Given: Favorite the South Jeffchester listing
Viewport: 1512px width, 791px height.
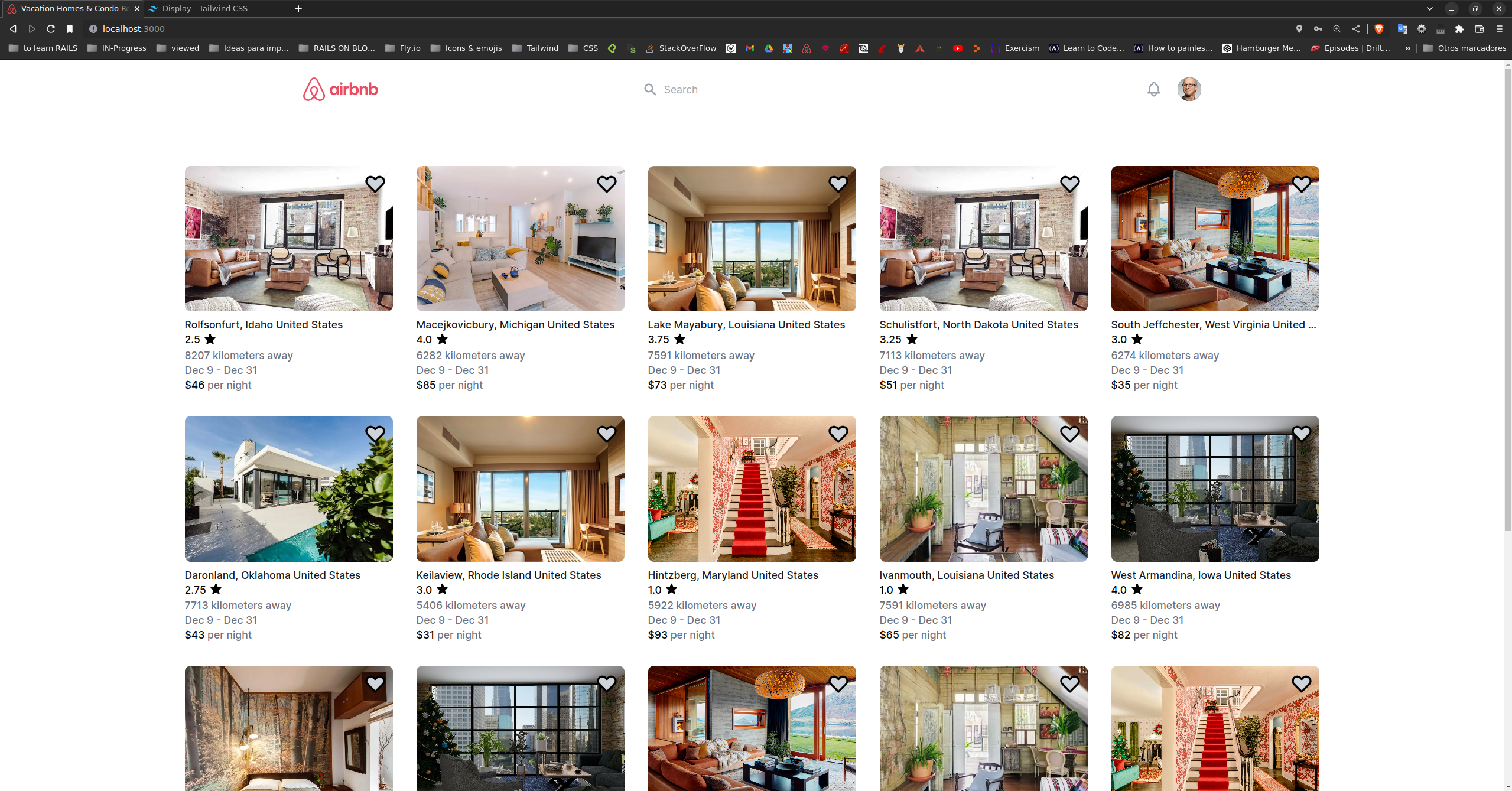Looking at the screenshot, I should point(1301,184).
